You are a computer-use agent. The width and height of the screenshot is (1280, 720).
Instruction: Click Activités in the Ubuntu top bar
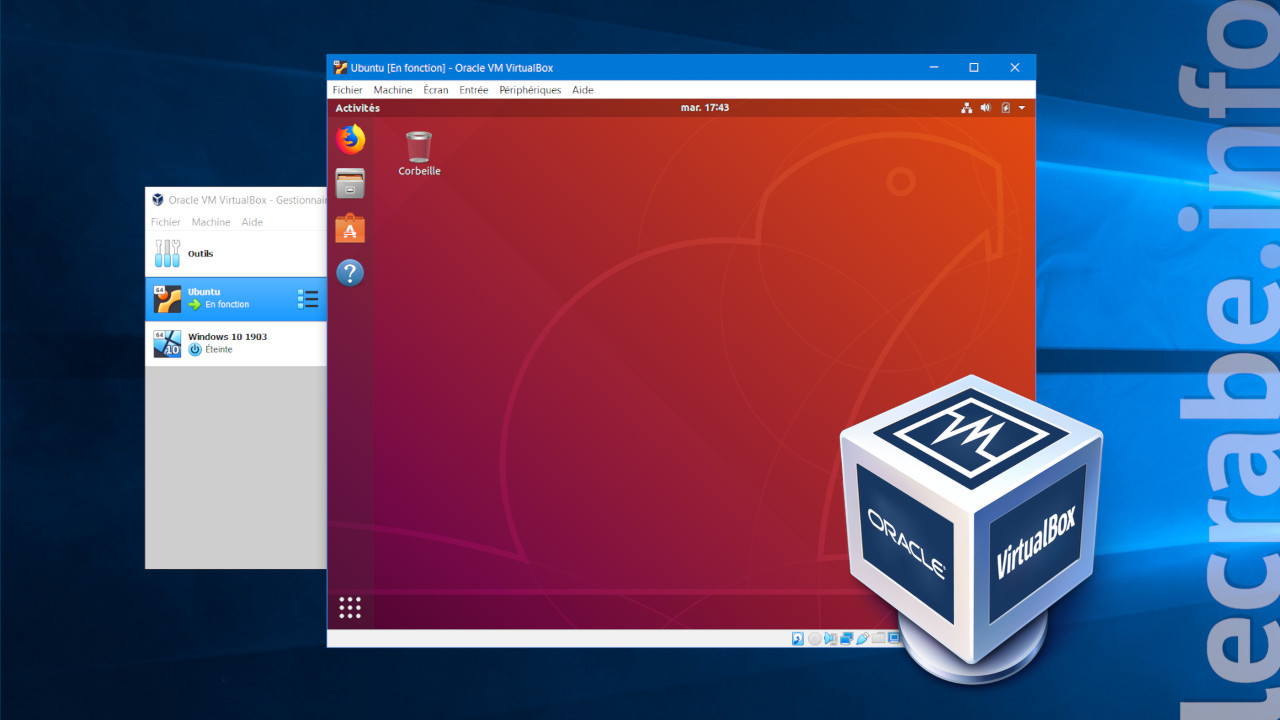coord(358,108)
